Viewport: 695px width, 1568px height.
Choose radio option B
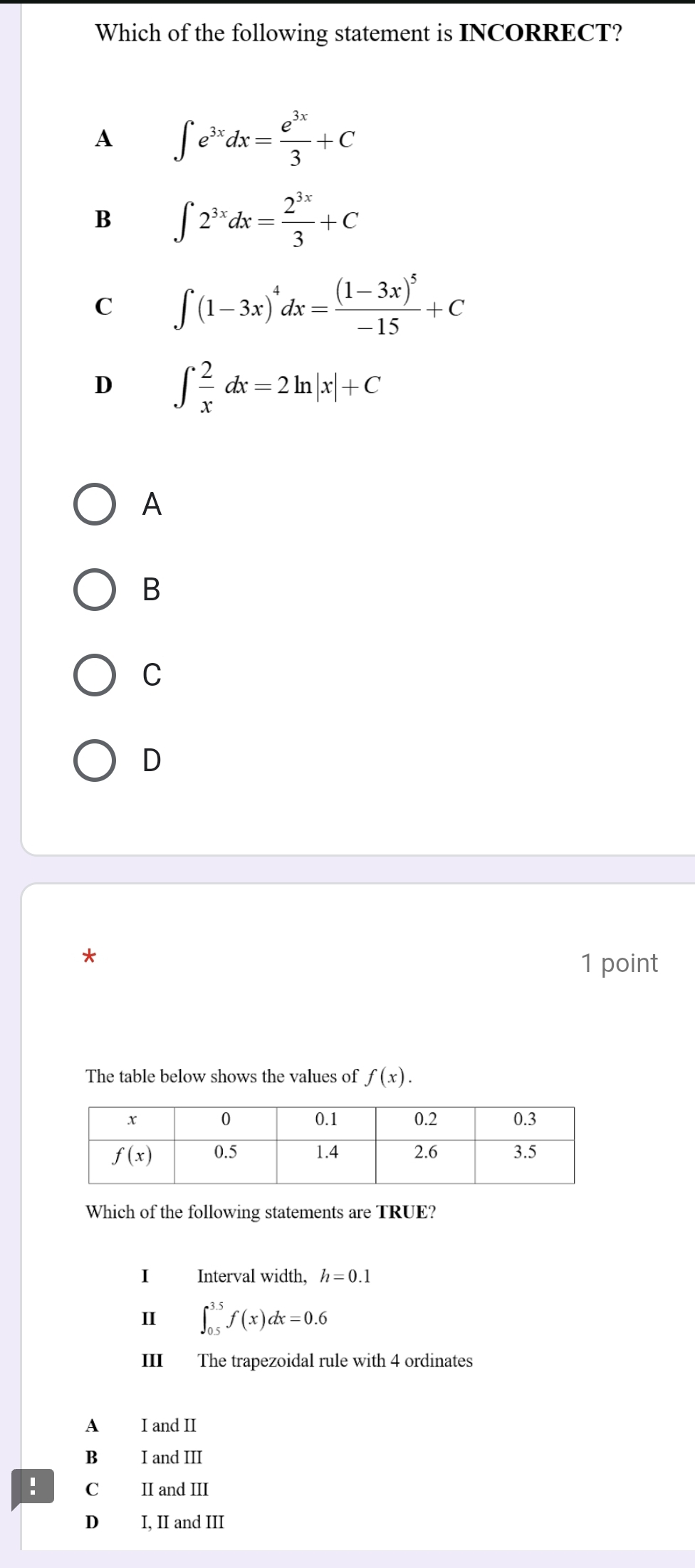coord(95,590)
